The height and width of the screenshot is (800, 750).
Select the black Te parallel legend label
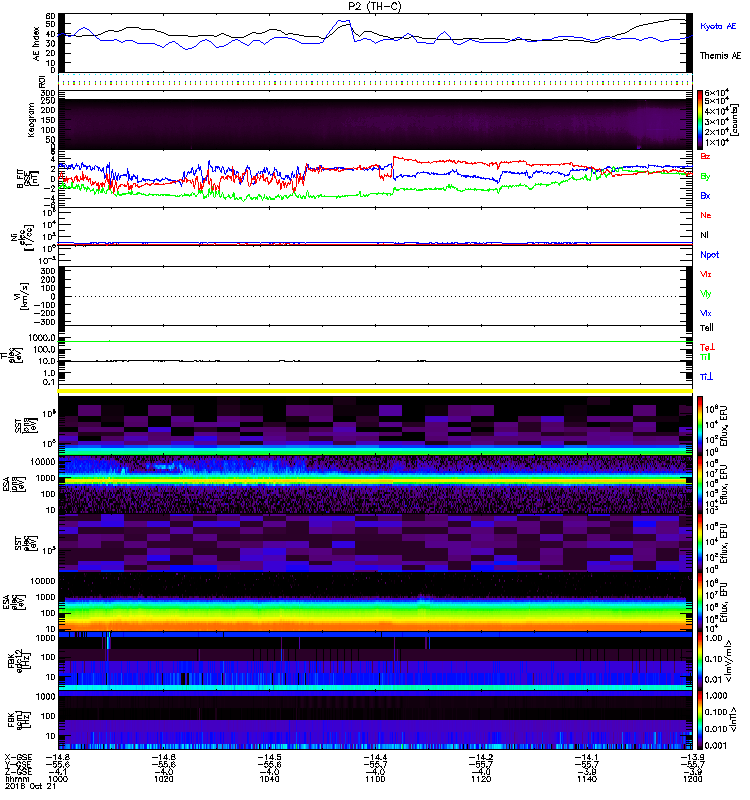(707, 328)
